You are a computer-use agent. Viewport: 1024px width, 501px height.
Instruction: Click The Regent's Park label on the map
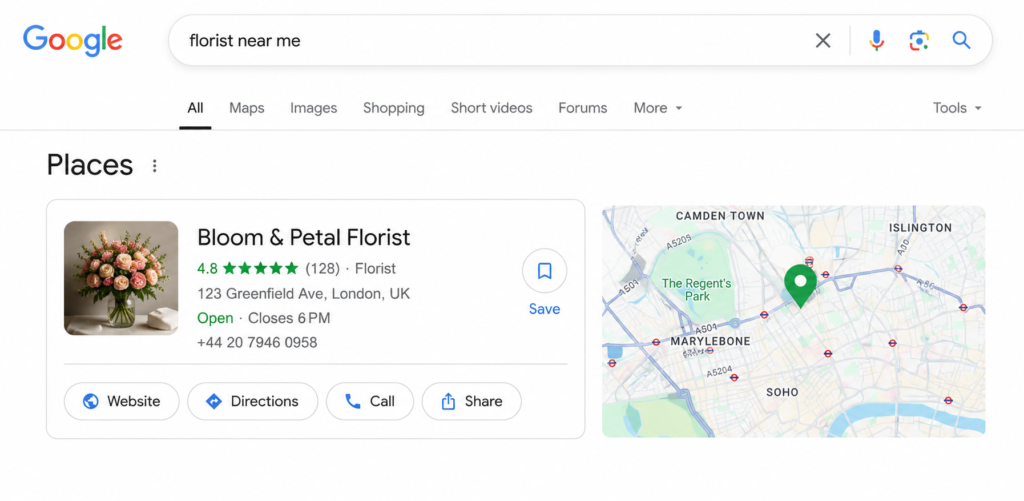pos(697,289)
